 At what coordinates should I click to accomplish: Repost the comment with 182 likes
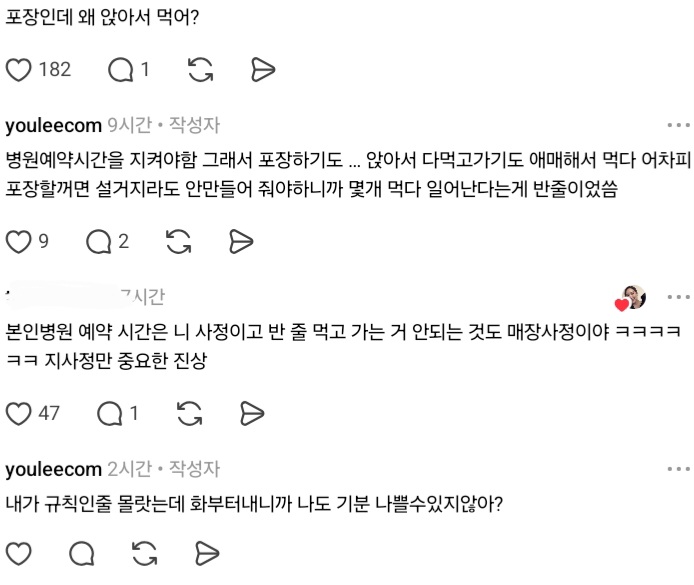pos(200,69)
